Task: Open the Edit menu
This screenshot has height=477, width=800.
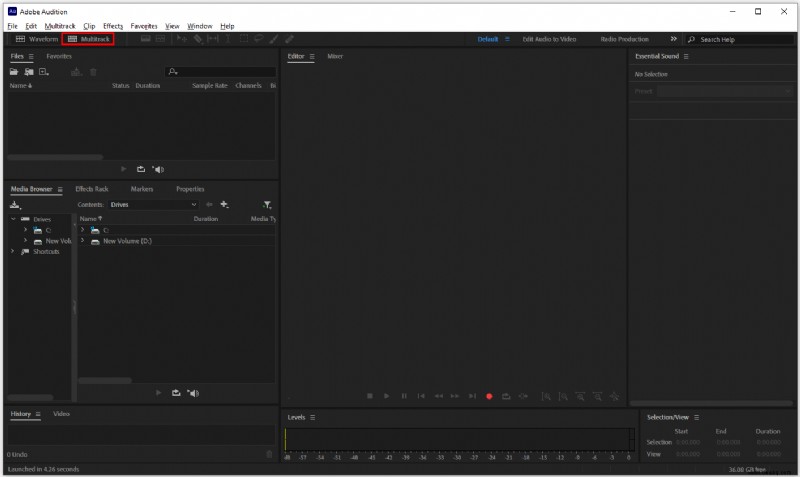Action: (x=31, y=26)
